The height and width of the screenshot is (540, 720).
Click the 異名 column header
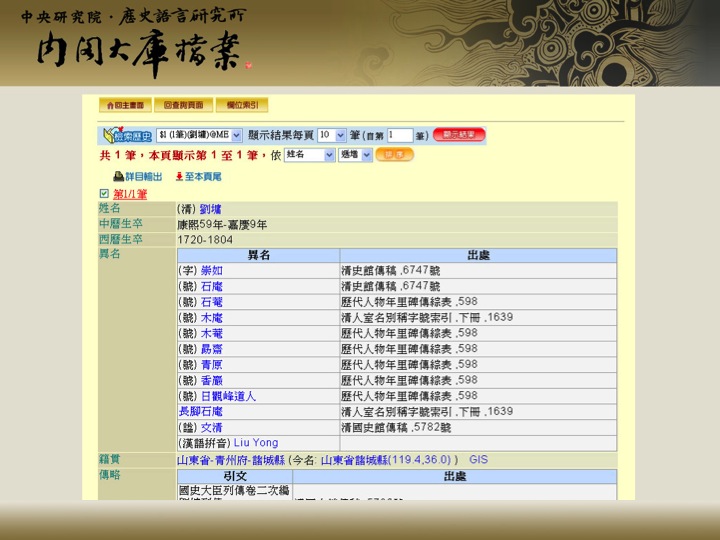click(259, 256)
